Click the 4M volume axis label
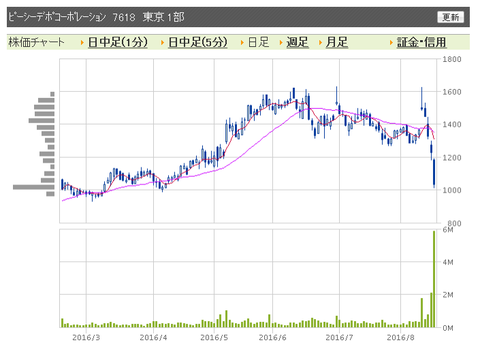 (x=448, y=262)
